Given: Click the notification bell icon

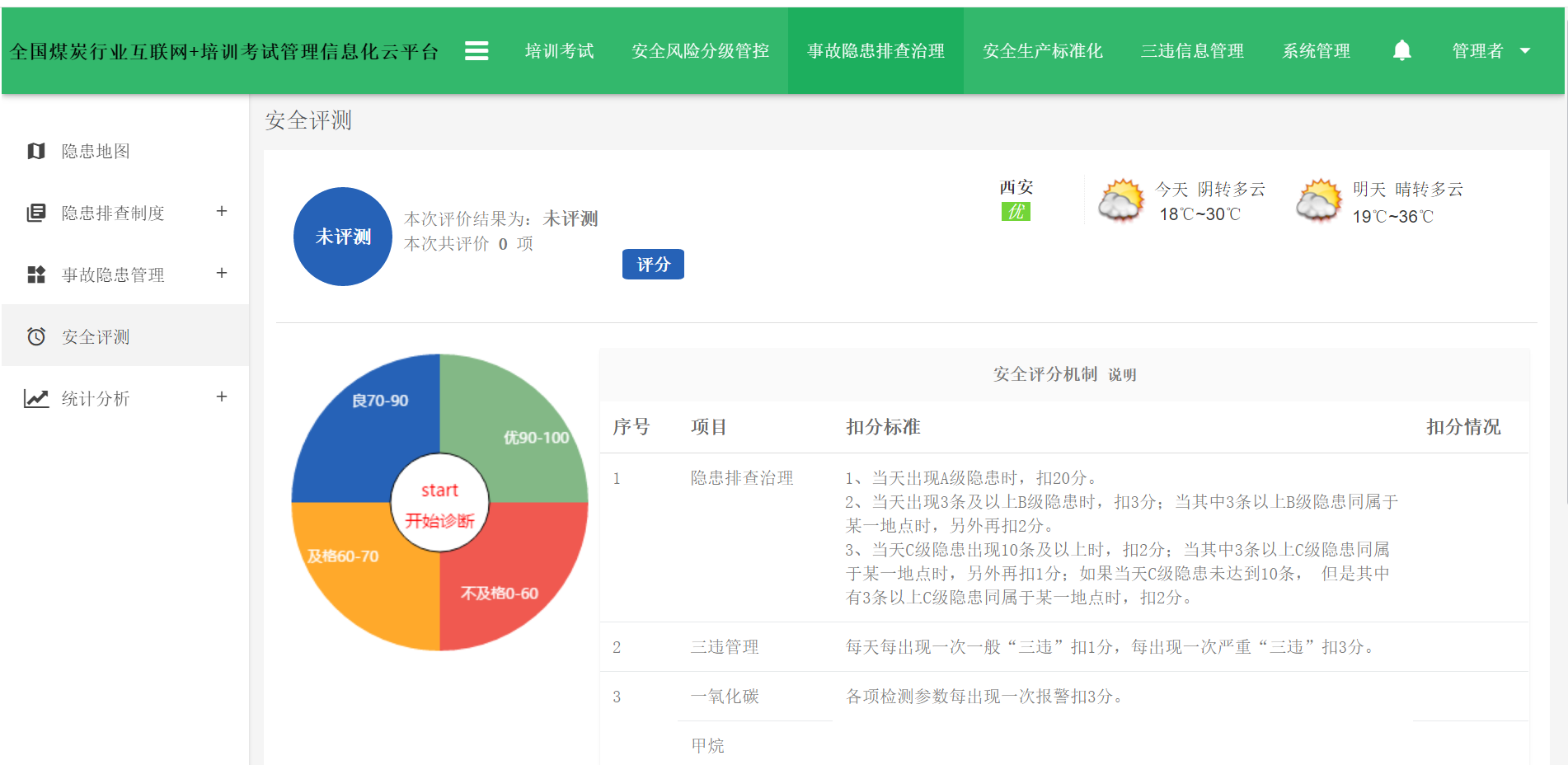Looking at the screenshot, I should [x=1401, y=50].
